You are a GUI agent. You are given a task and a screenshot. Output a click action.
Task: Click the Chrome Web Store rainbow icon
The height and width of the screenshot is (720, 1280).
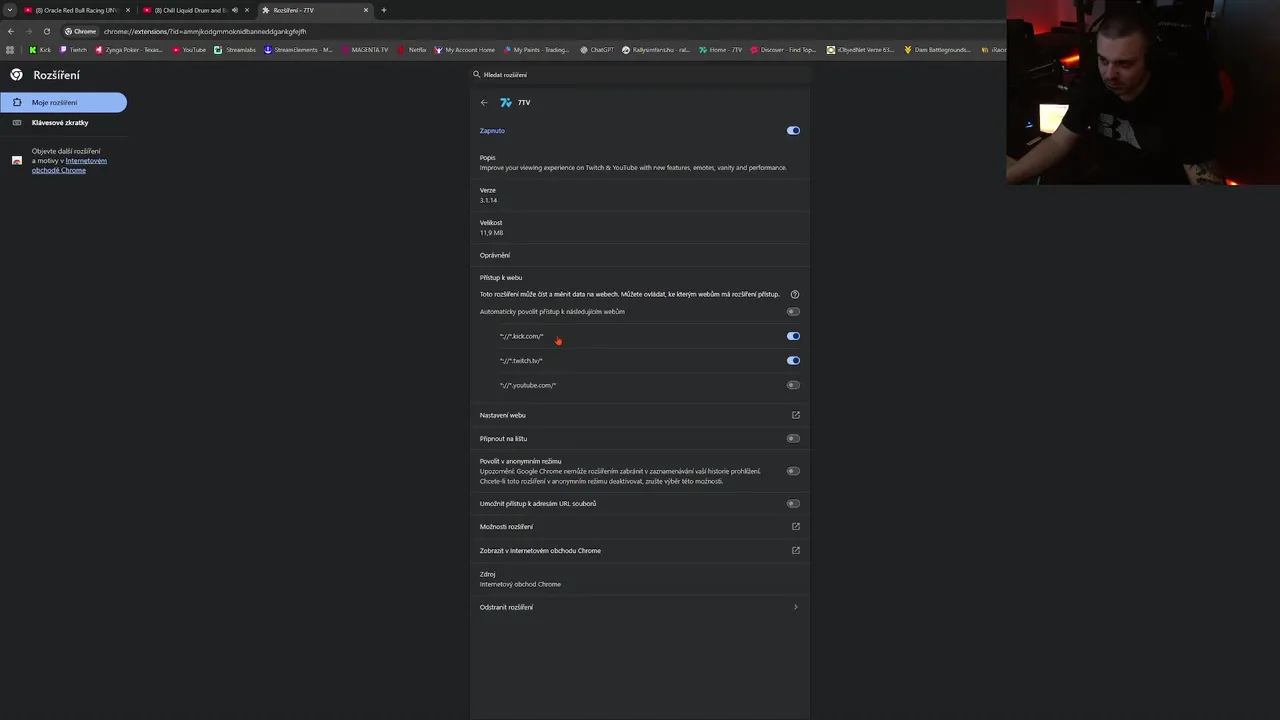point(17,160)
